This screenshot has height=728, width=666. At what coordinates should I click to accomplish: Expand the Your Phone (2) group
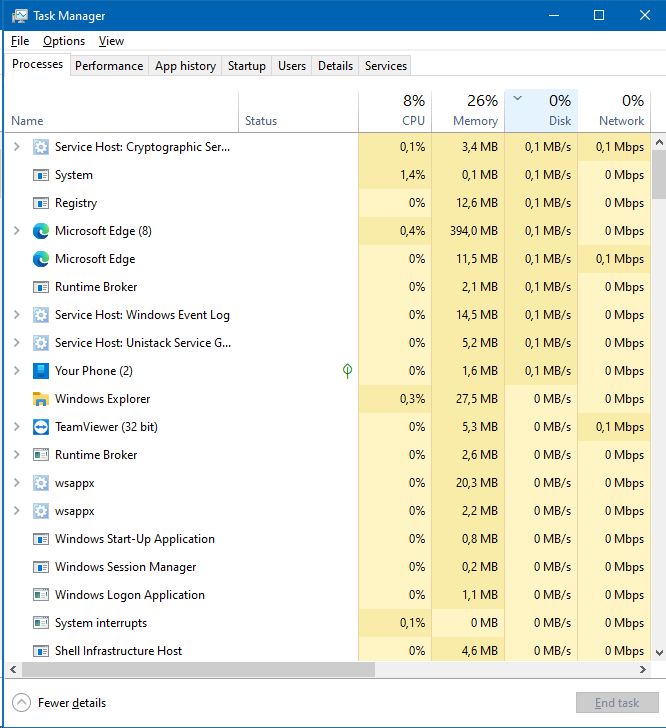point(17,370)
